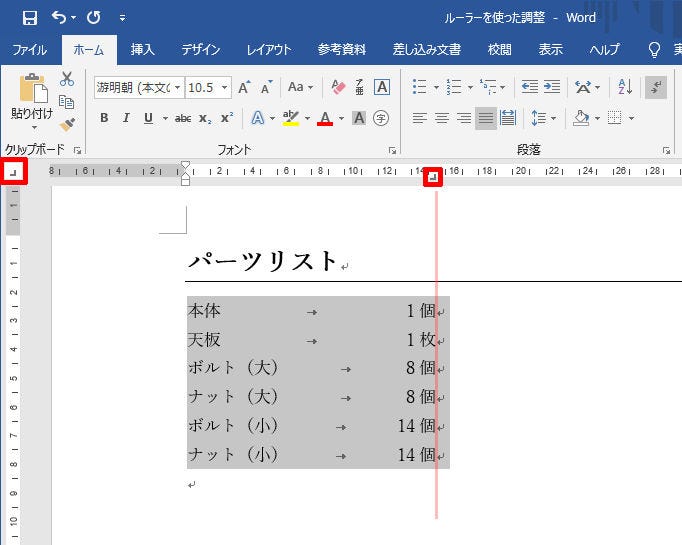Image resolution: width=682 pixels, height=545 pixels.
Task: Open the multilevel list menu
Action: coord(492,87)
